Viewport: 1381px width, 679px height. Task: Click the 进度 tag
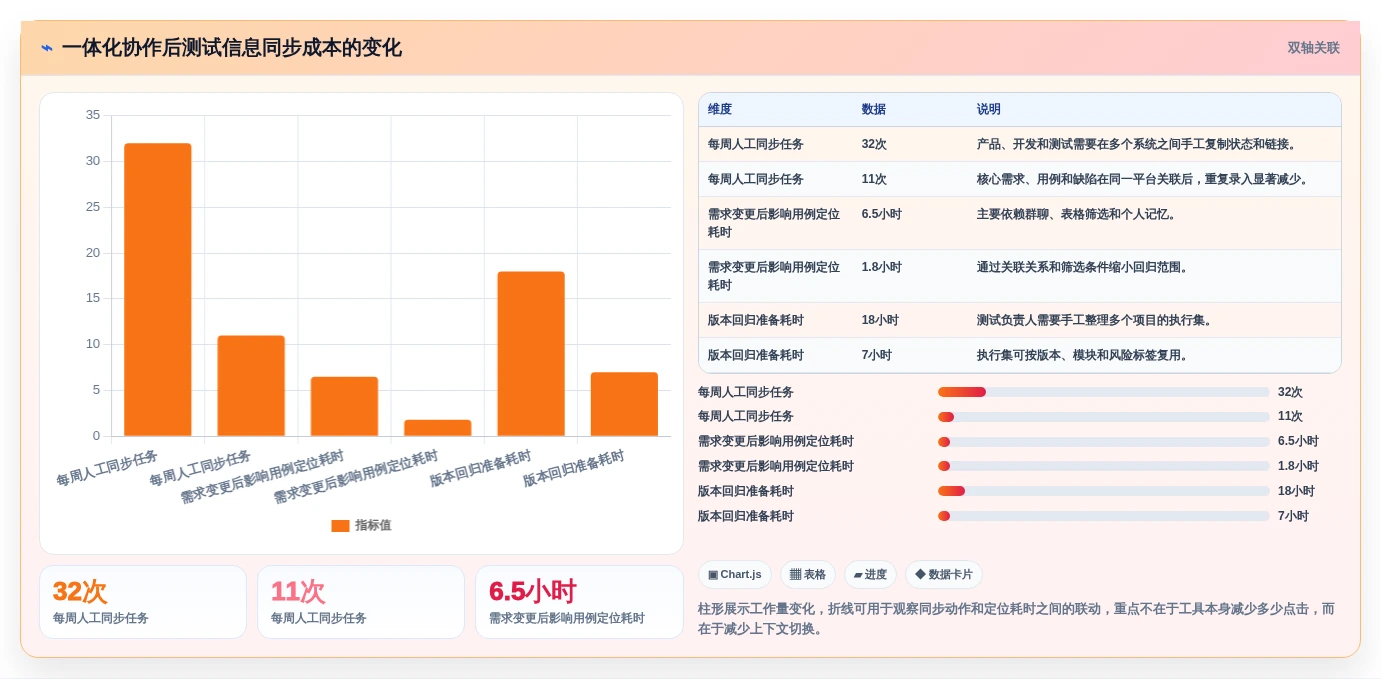point(870,575)
